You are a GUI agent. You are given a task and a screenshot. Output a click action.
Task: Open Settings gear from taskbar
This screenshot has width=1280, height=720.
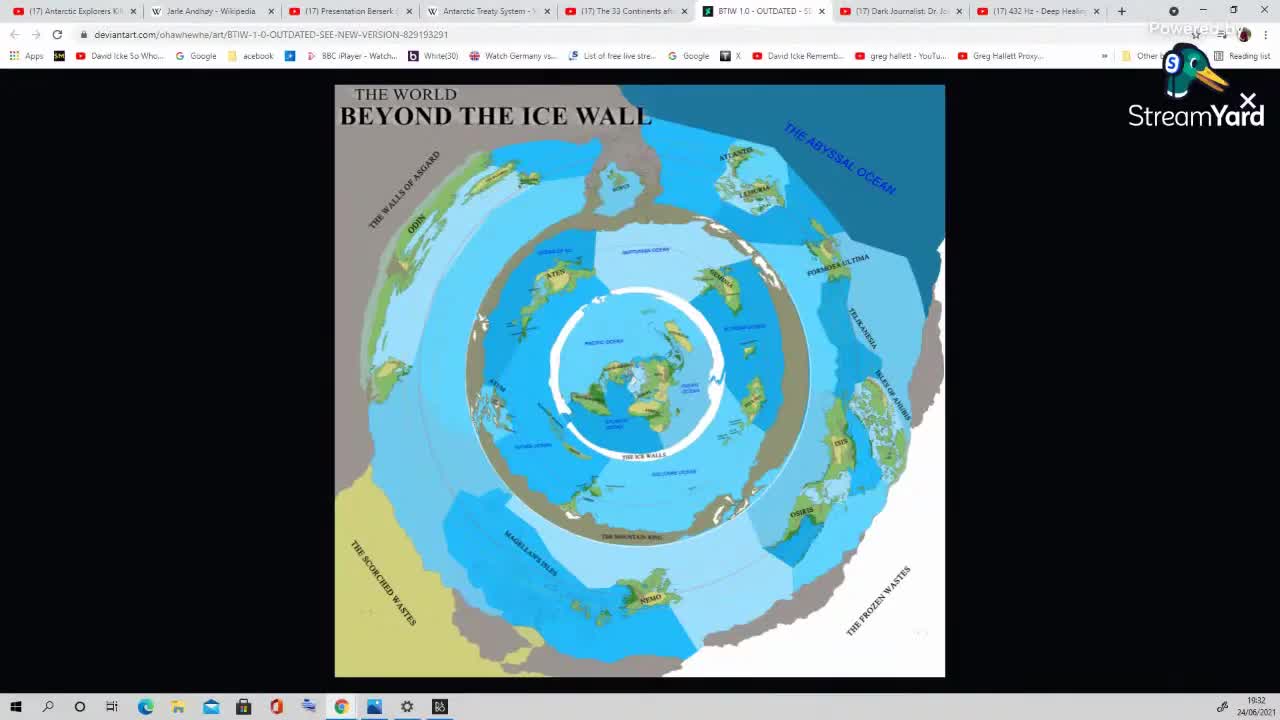tap(407, 707)
